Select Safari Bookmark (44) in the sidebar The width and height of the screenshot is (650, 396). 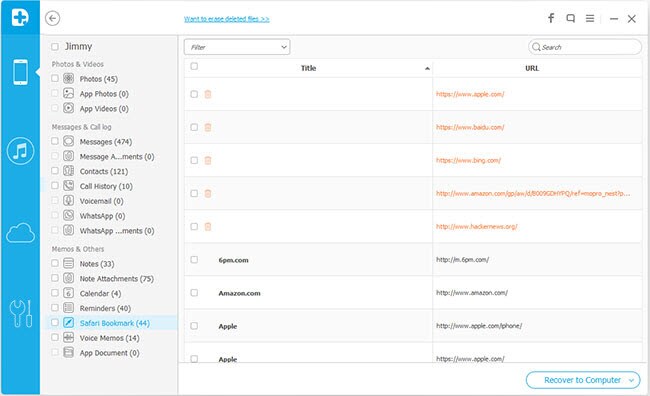pos(114,323)
